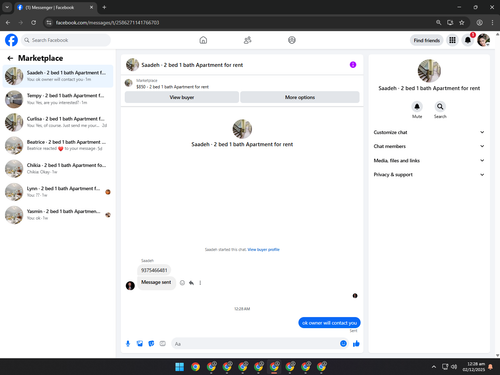Choose a sticker from the composer
This screenshot has height=375, width=500.
pyautogui.click(x=151, y=344)
